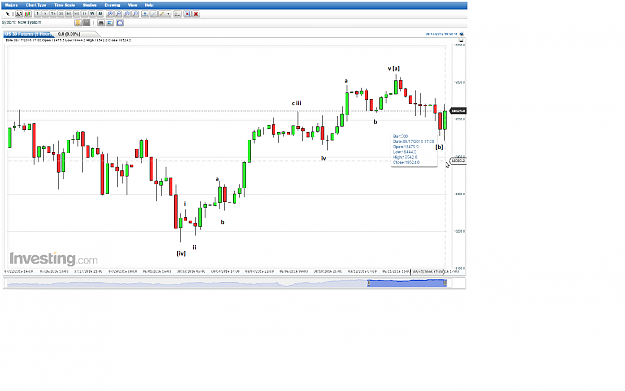
Task: Click the blue screen icon in second row
Action: (110, 23)
